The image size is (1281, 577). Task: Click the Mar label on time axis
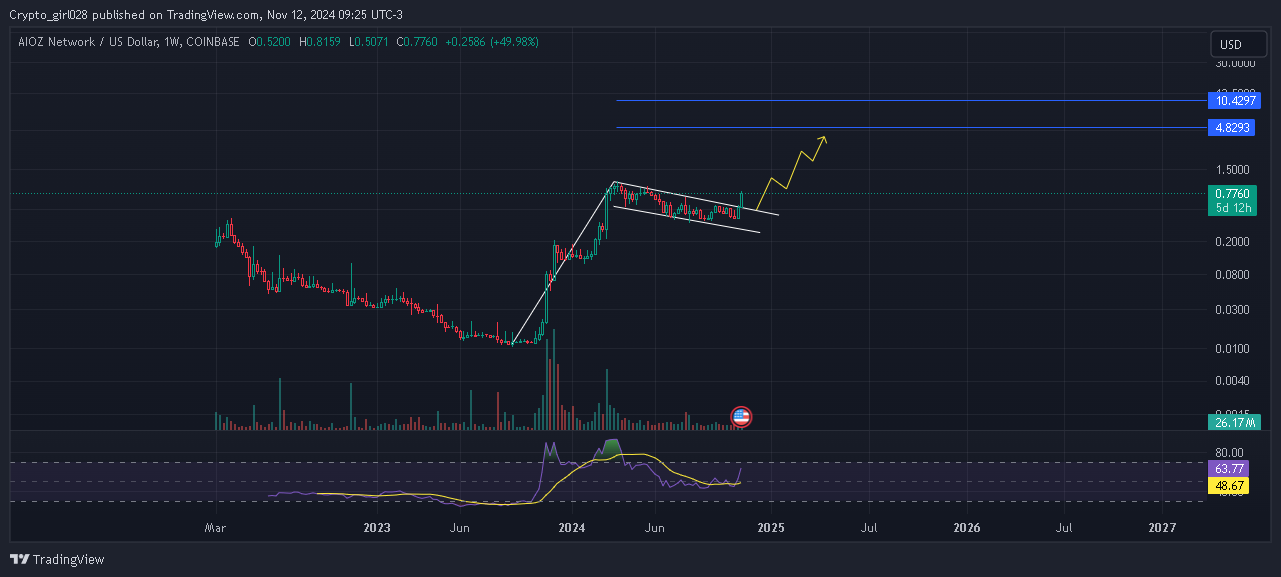[215, 526]
